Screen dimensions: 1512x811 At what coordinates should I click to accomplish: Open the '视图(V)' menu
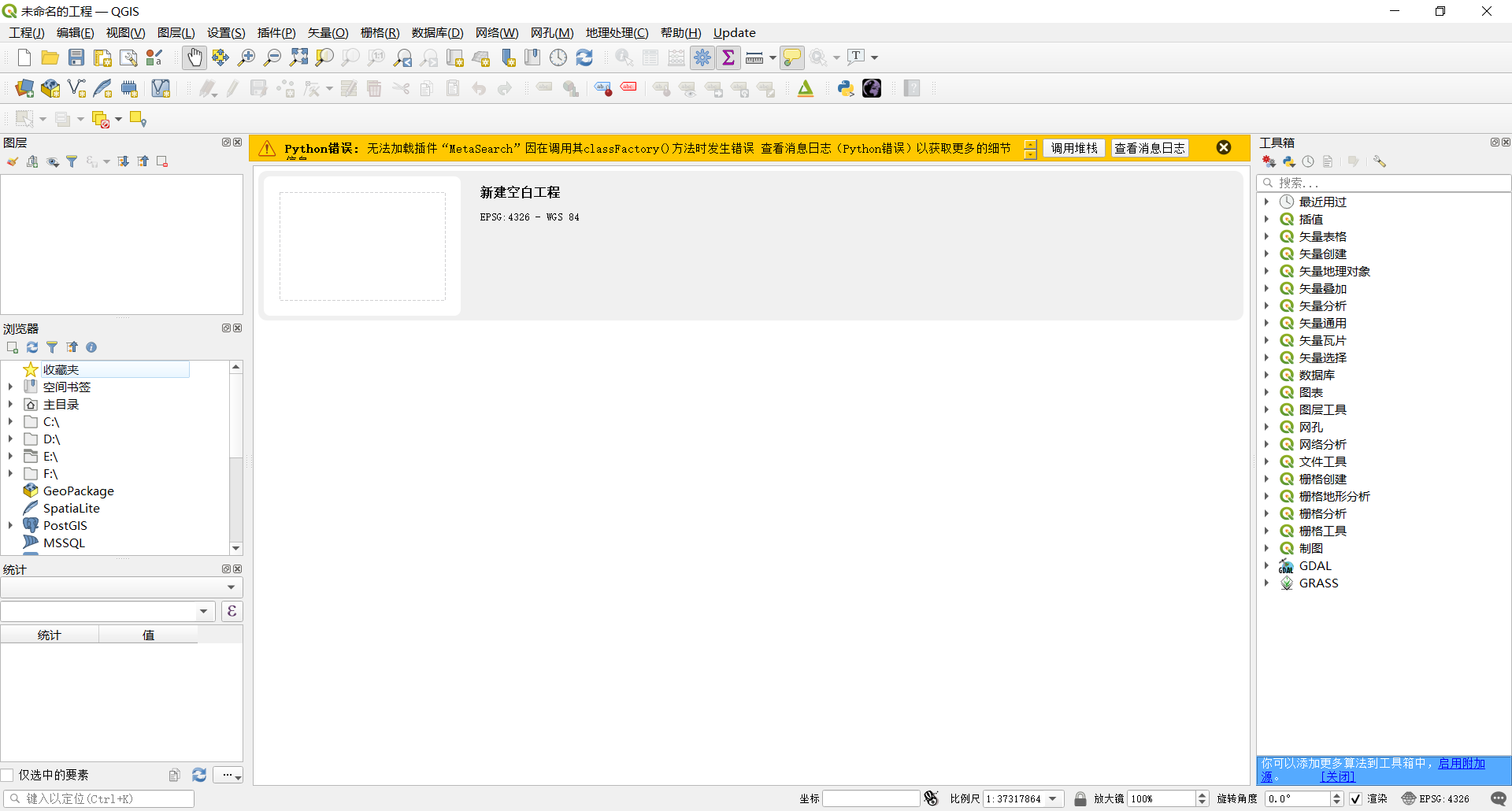point(125,32)
